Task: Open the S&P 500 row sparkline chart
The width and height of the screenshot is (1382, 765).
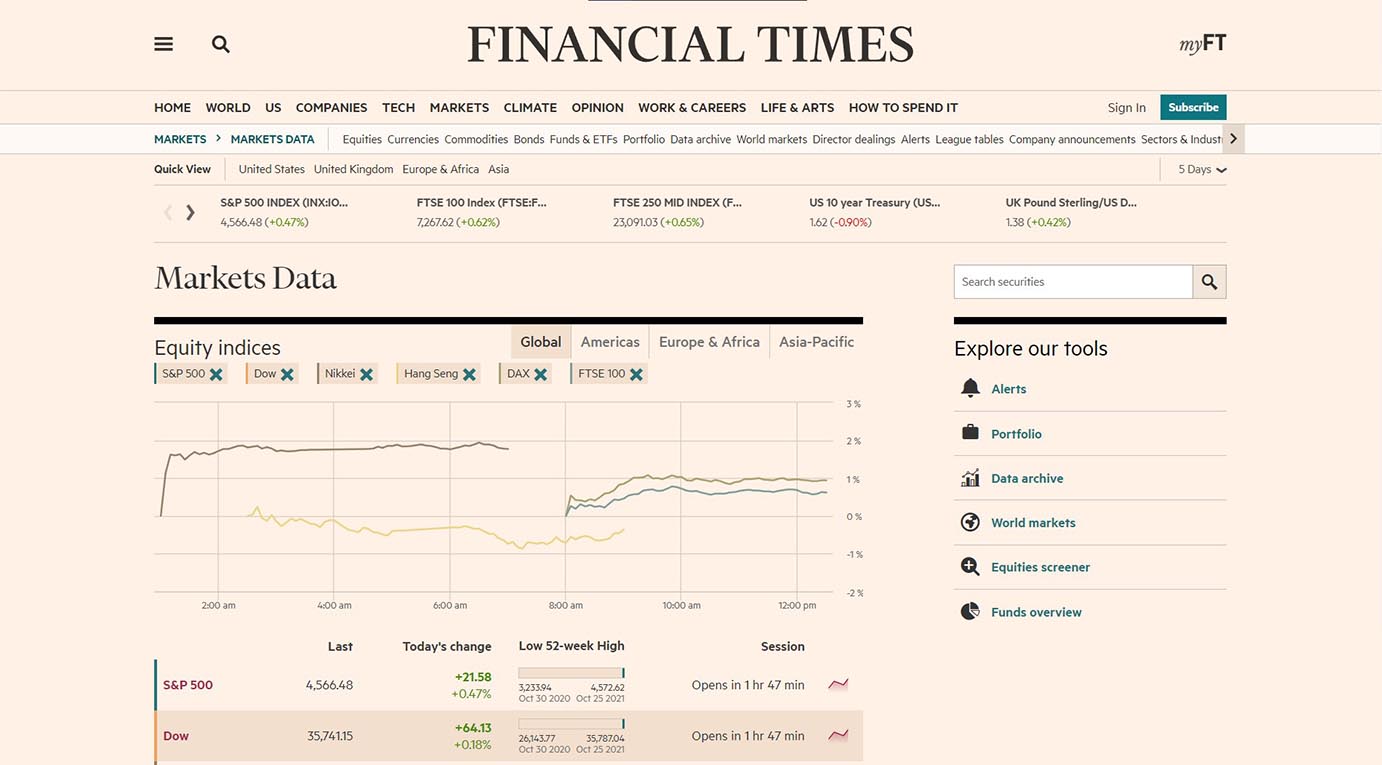Action: pyautogui.click(x=838, y=685)
